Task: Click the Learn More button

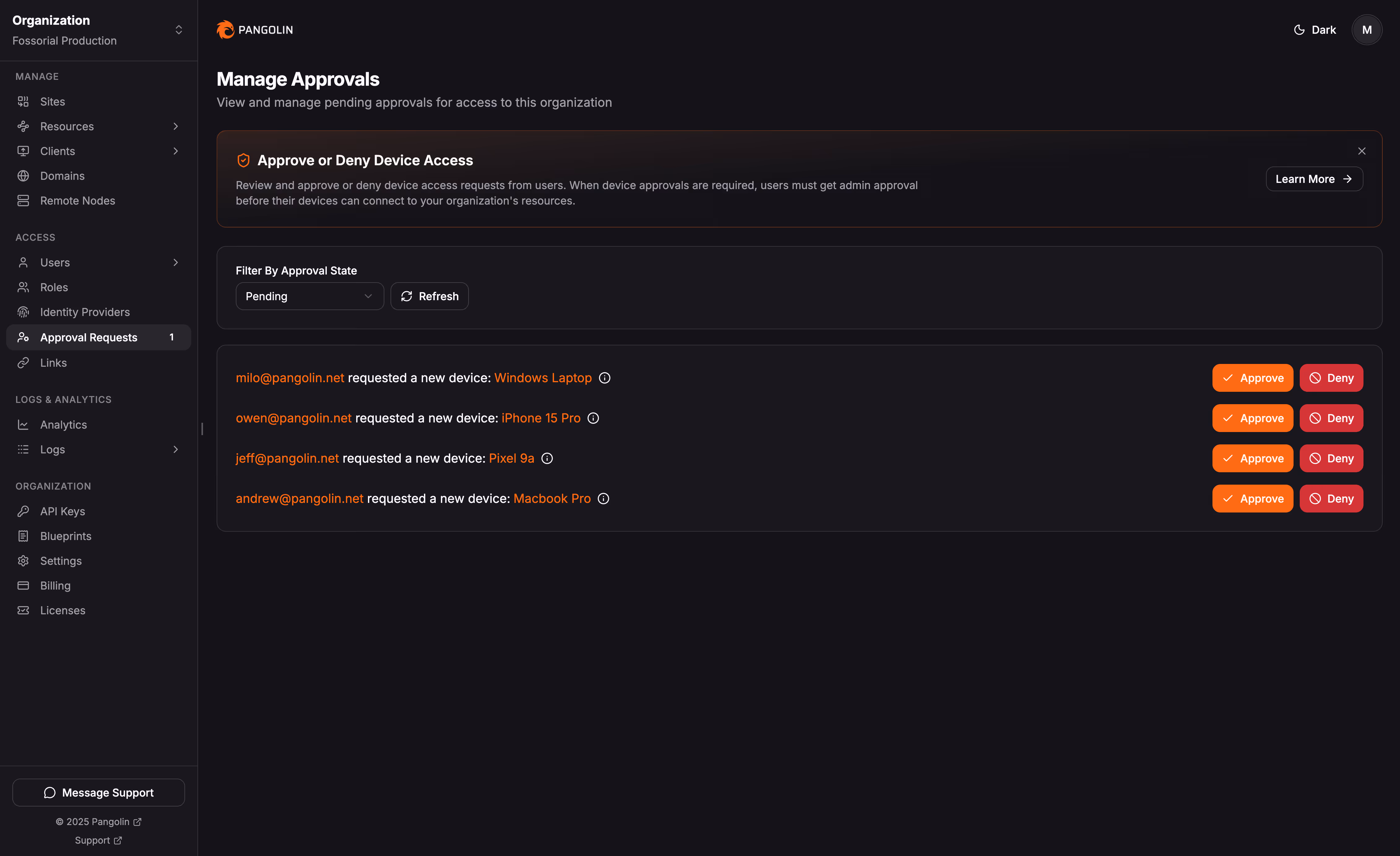Action: pos(1314,178)
